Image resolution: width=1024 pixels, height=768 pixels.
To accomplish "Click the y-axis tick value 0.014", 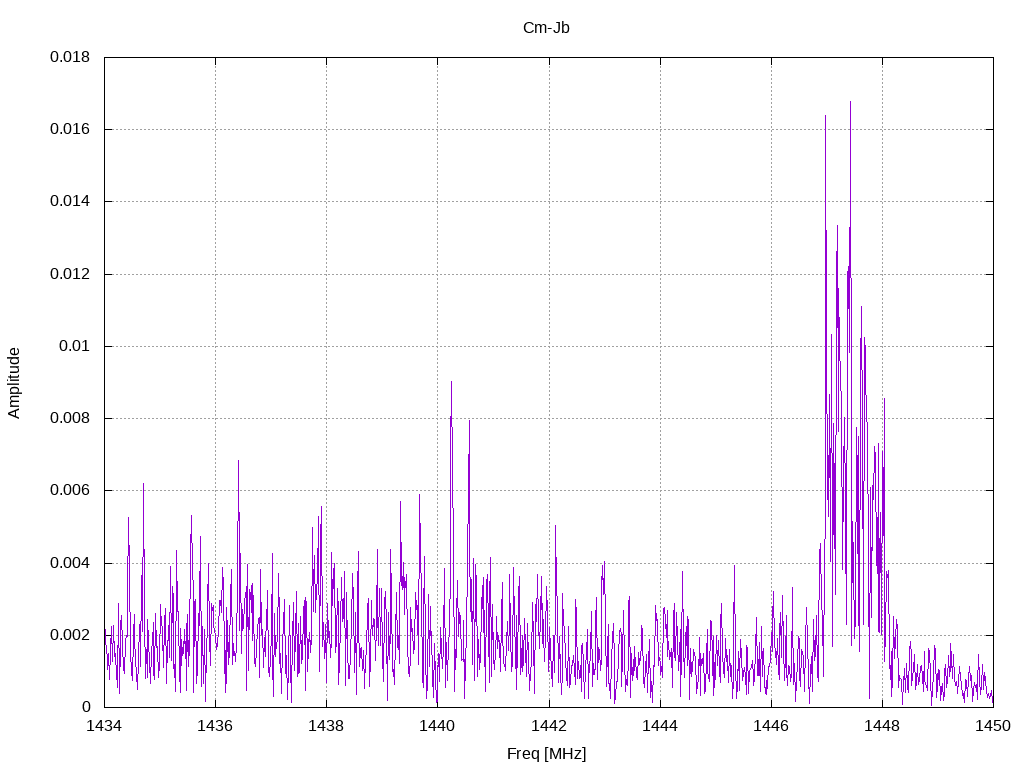I will click(70, 201).
